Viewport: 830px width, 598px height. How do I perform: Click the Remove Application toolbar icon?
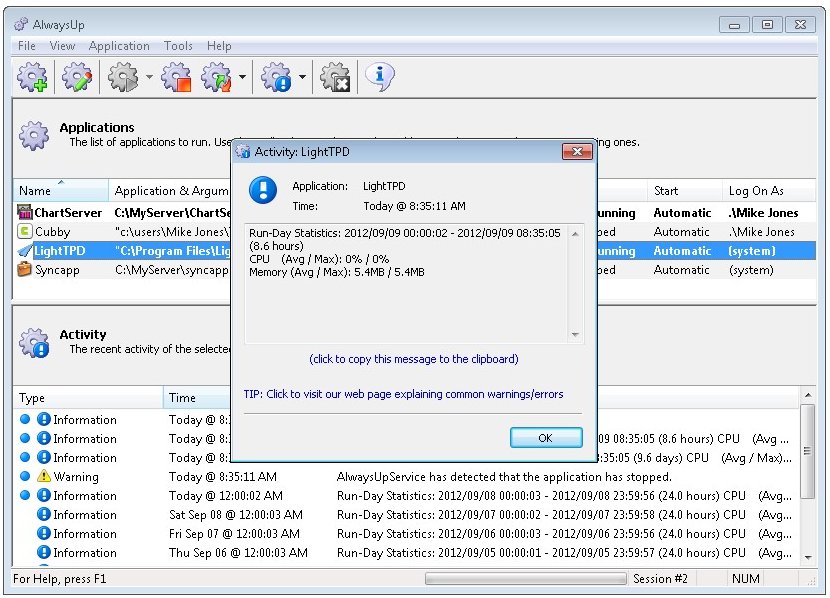[338, 77]
